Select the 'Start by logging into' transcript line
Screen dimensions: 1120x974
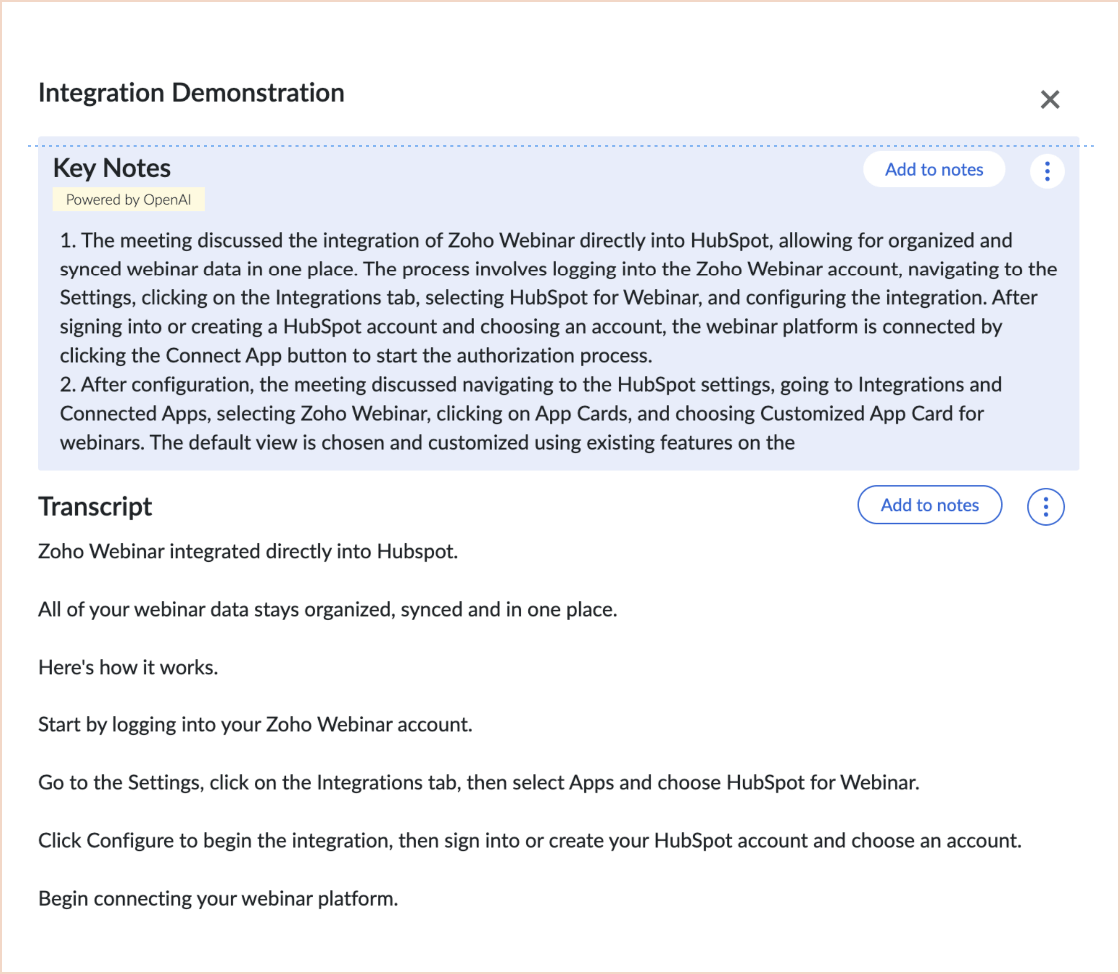click(x=255, y=724)
